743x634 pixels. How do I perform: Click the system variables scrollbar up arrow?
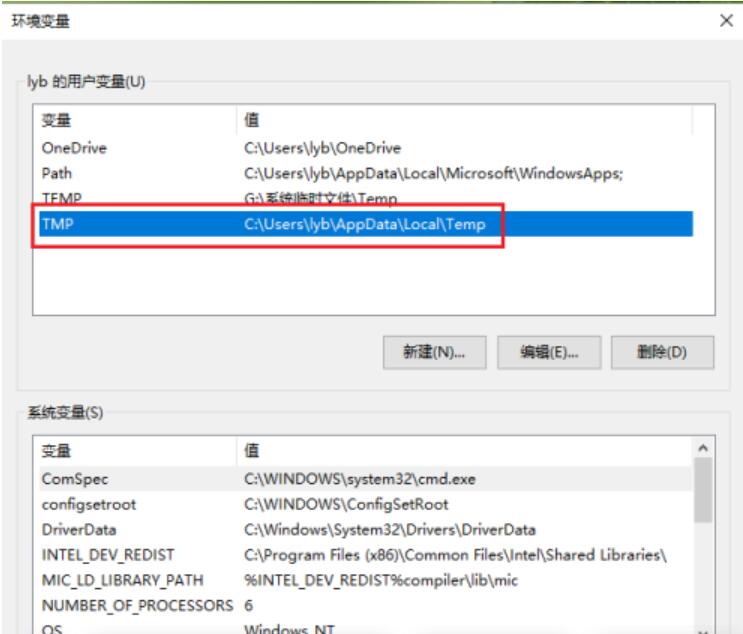[x=703, y=449]
